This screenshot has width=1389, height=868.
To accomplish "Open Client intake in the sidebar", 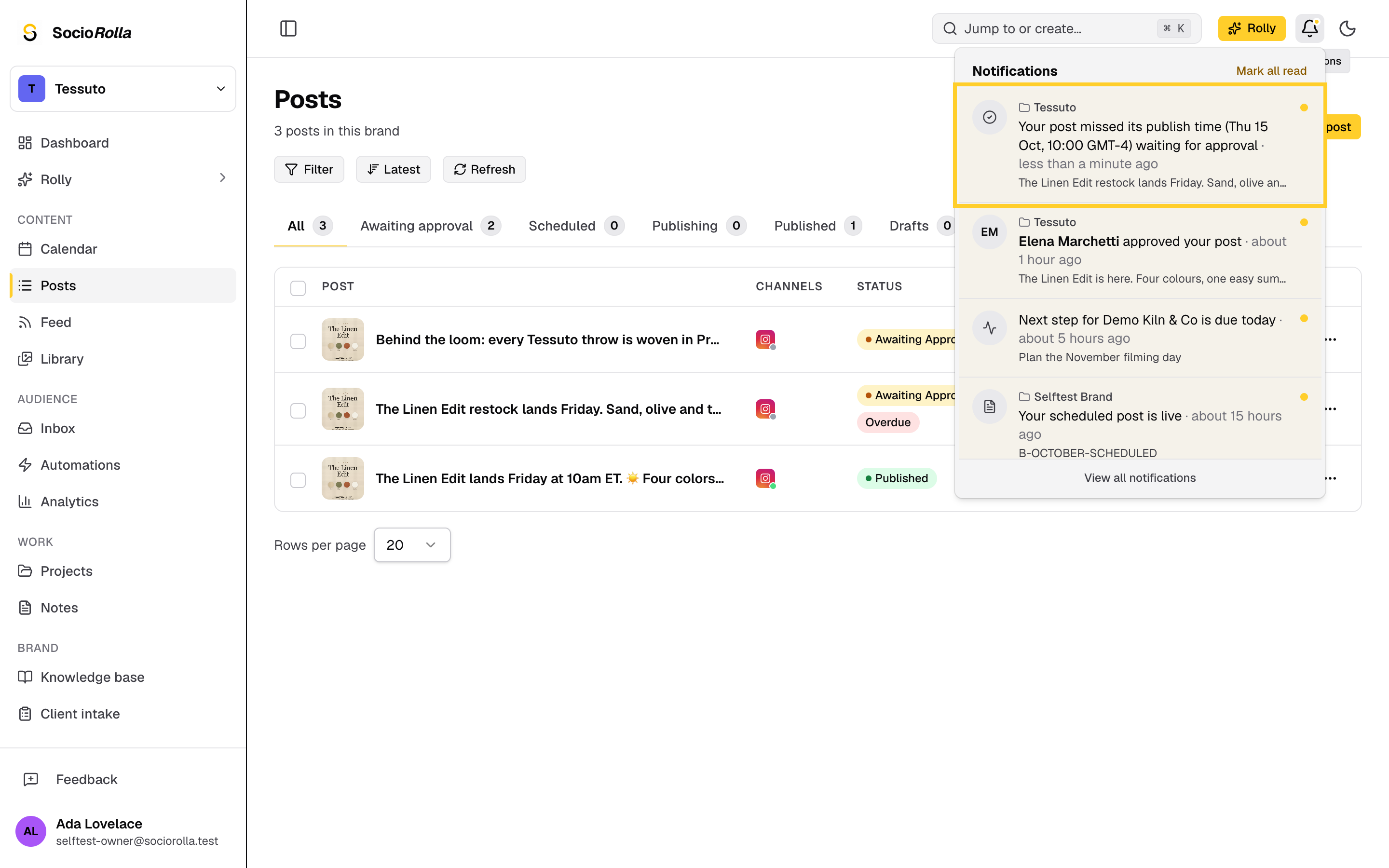I will (x=123, y=714).
